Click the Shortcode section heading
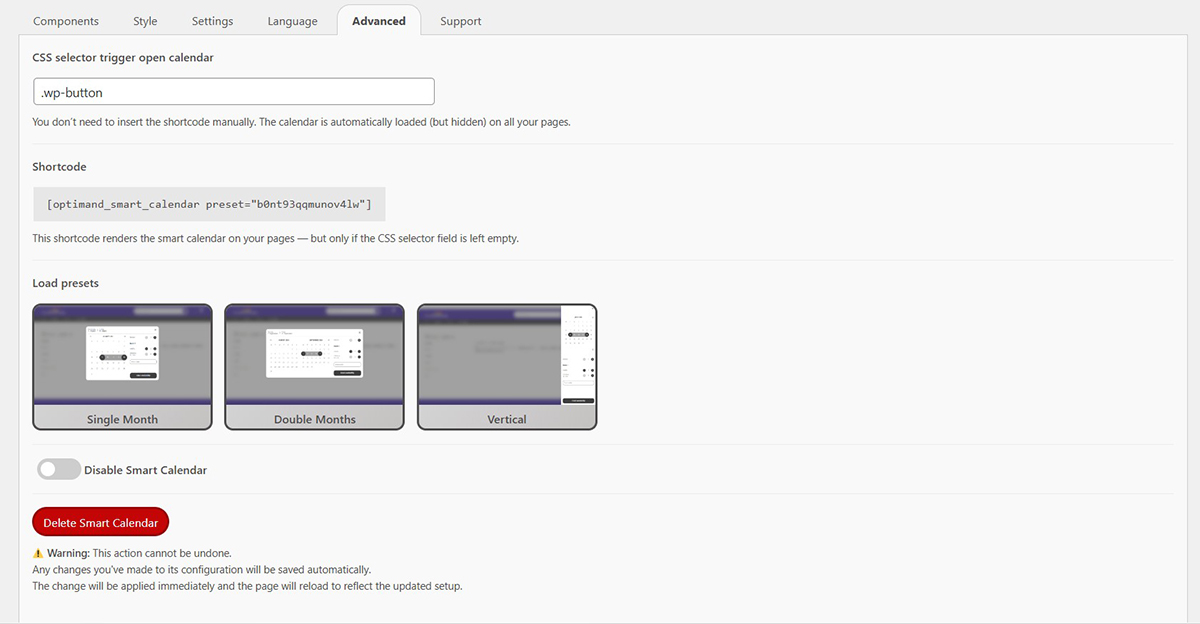Image resolution: width=1200 pixels, height=624 pixels. pos(59,166)
